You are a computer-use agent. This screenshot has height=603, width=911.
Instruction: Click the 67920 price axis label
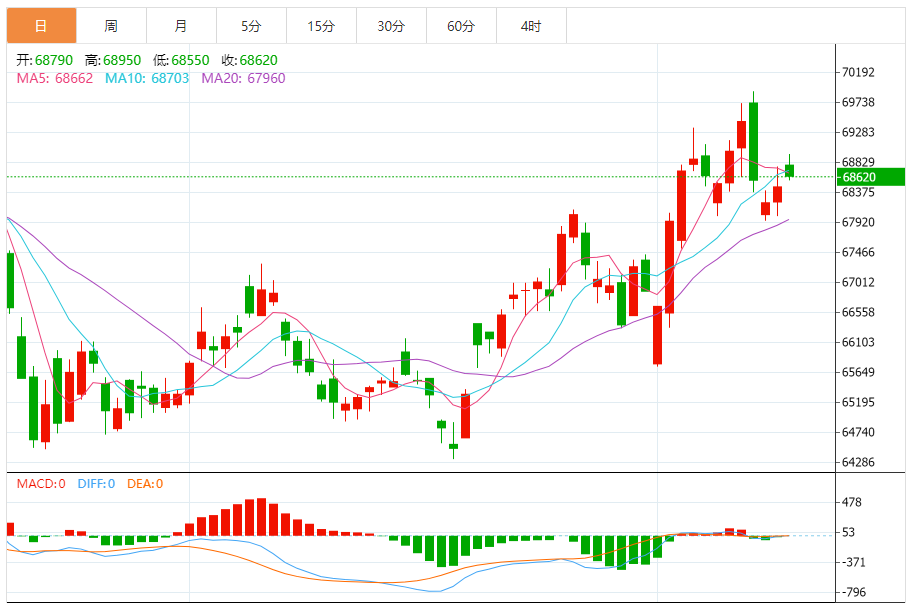pyautogui.click(x=858, y=222)
